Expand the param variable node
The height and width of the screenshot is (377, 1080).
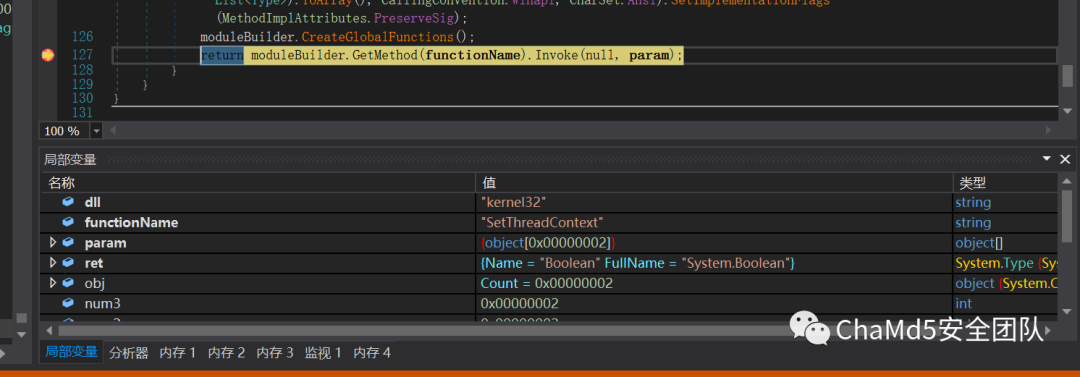53,243
